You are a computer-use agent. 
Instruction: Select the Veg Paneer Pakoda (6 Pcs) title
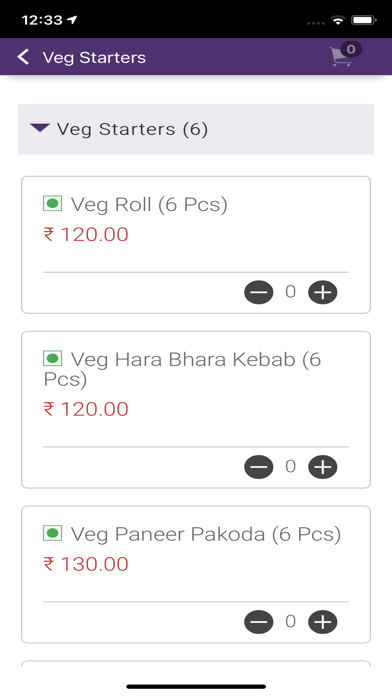point(206,534)
